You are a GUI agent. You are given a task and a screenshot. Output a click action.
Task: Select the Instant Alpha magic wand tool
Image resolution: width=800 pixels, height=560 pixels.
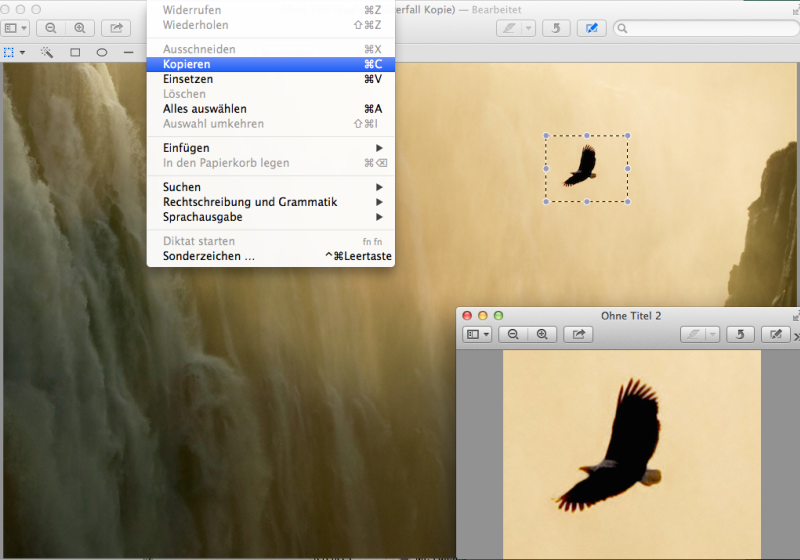pos(46,51)
